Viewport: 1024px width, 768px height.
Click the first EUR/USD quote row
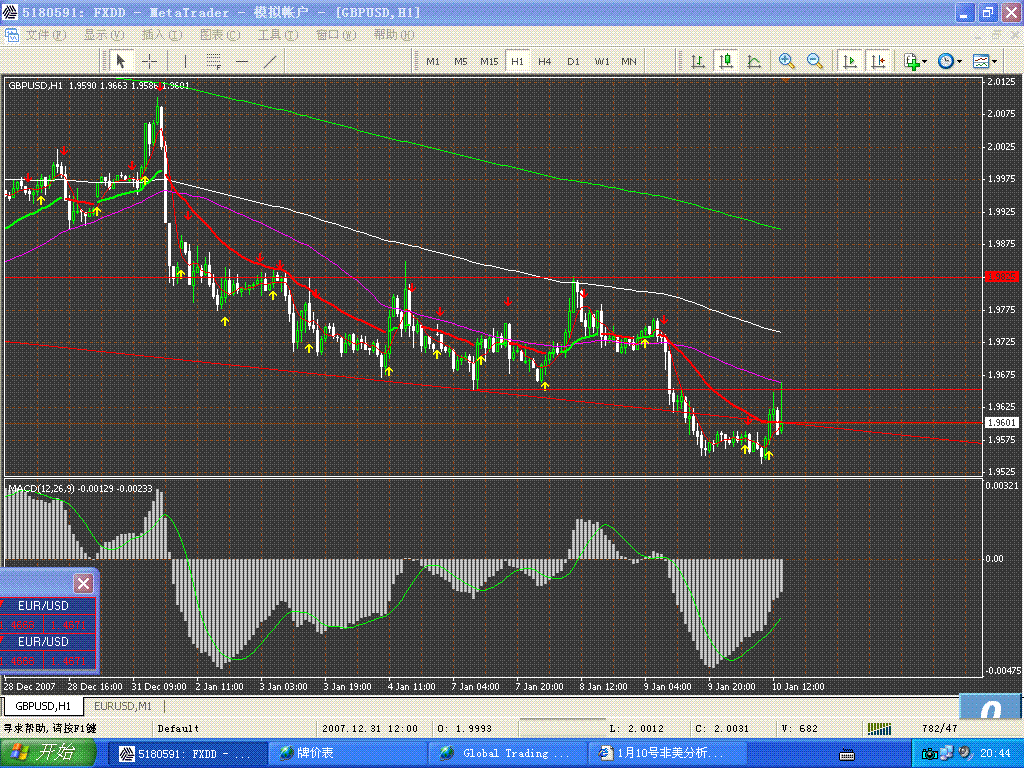click(48, 615)
